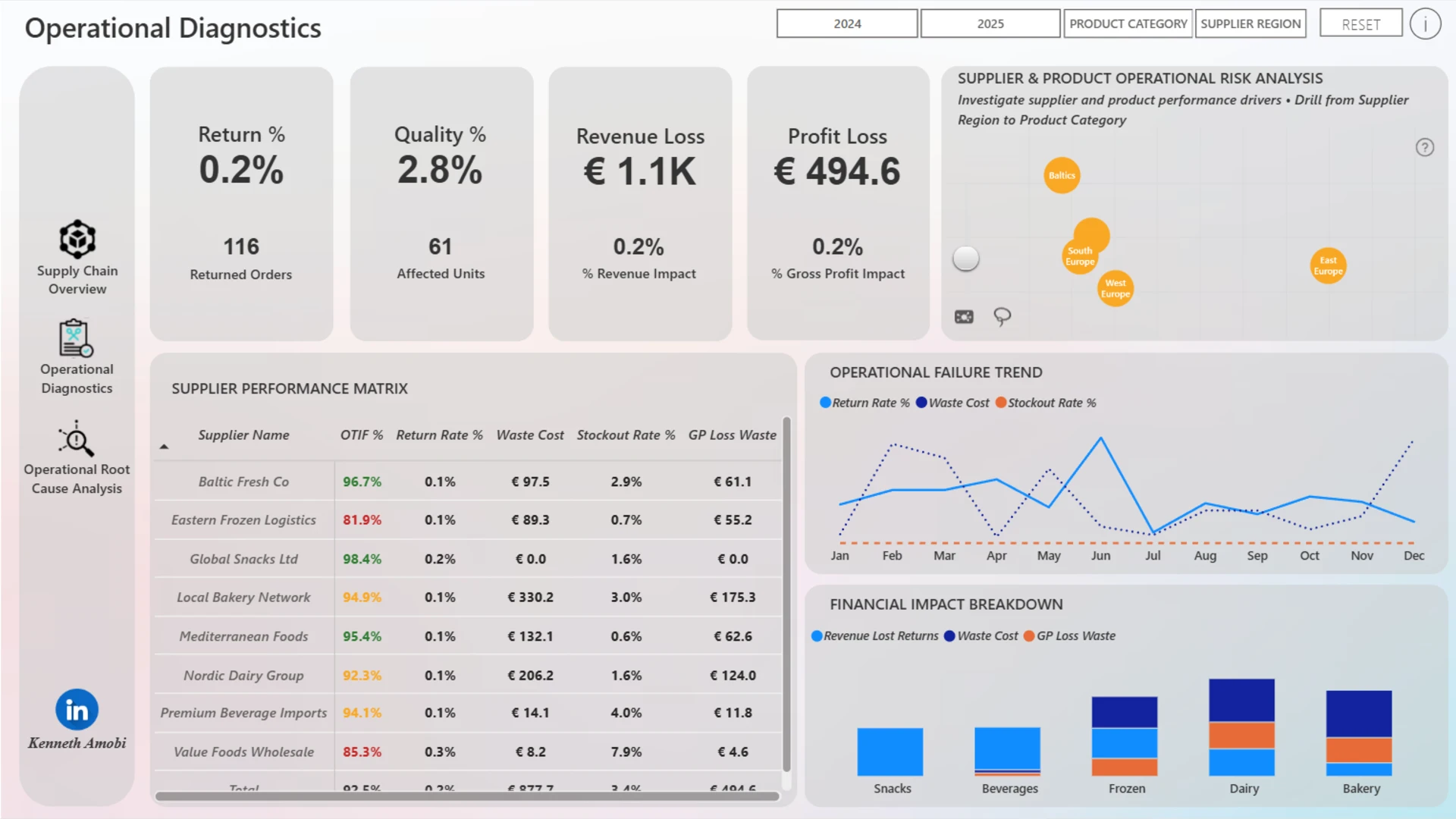Select the Global Snacks Ltd supplier

[243, 559]
